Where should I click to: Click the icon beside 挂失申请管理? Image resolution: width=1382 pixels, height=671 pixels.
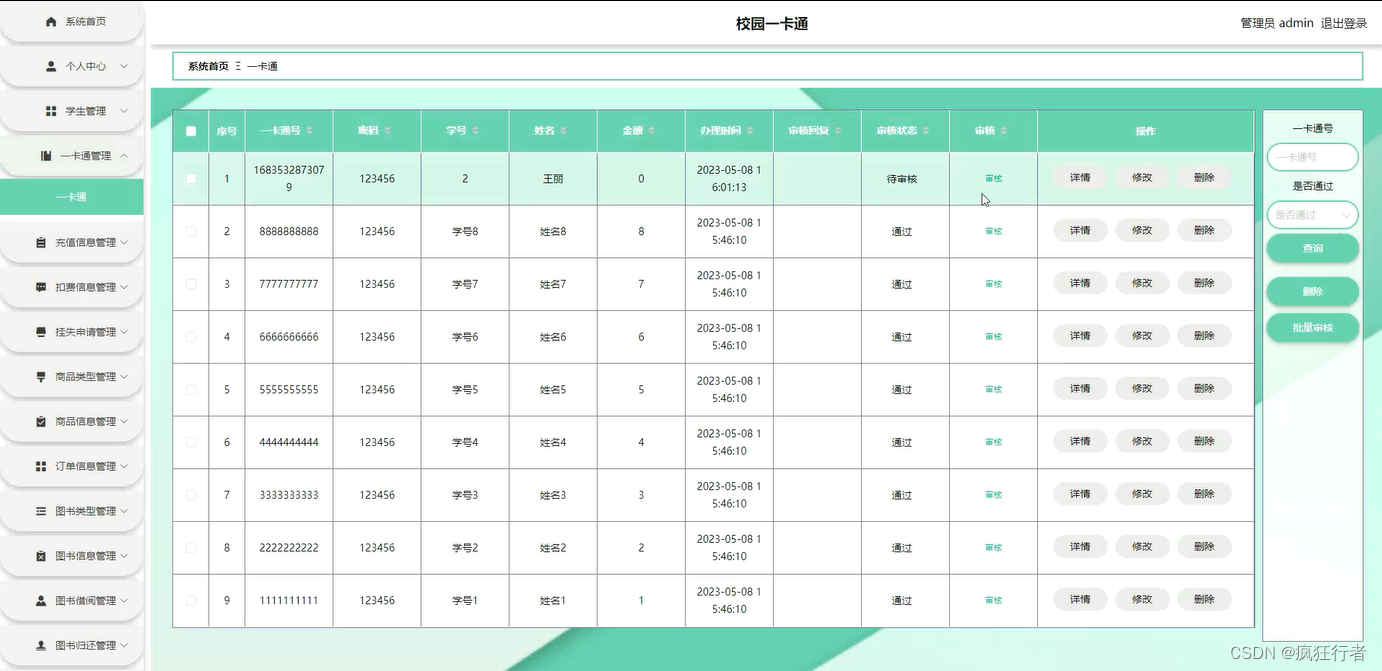(41, 332)
